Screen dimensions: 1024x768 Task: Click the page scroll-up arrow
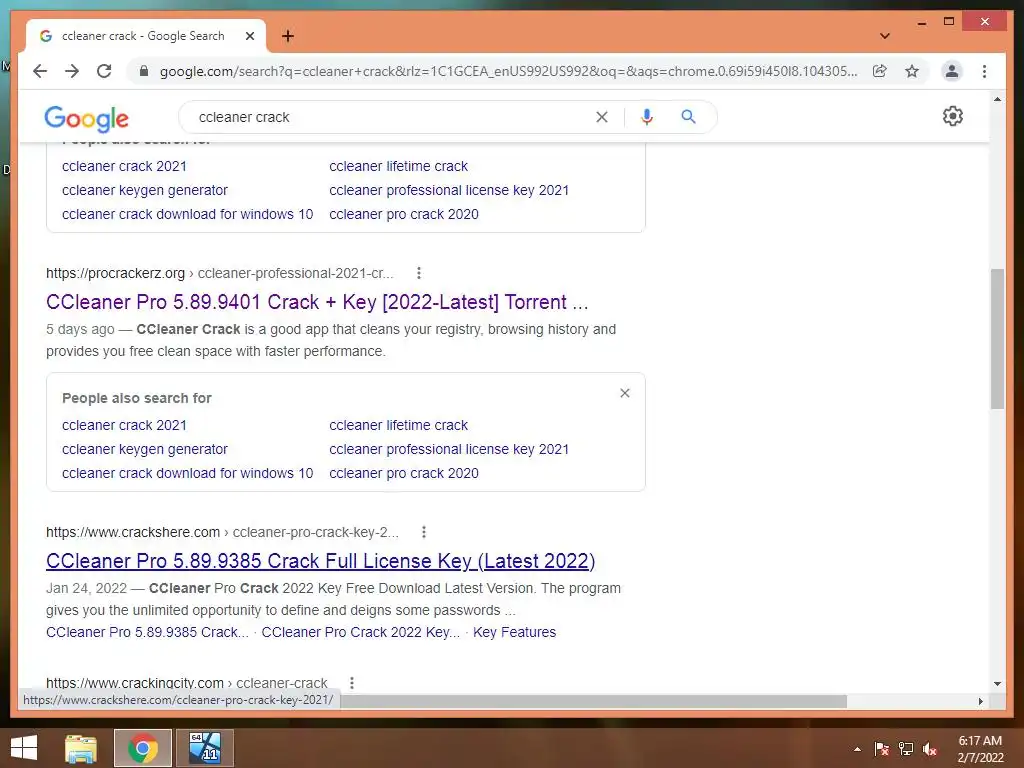coord(997,99)
